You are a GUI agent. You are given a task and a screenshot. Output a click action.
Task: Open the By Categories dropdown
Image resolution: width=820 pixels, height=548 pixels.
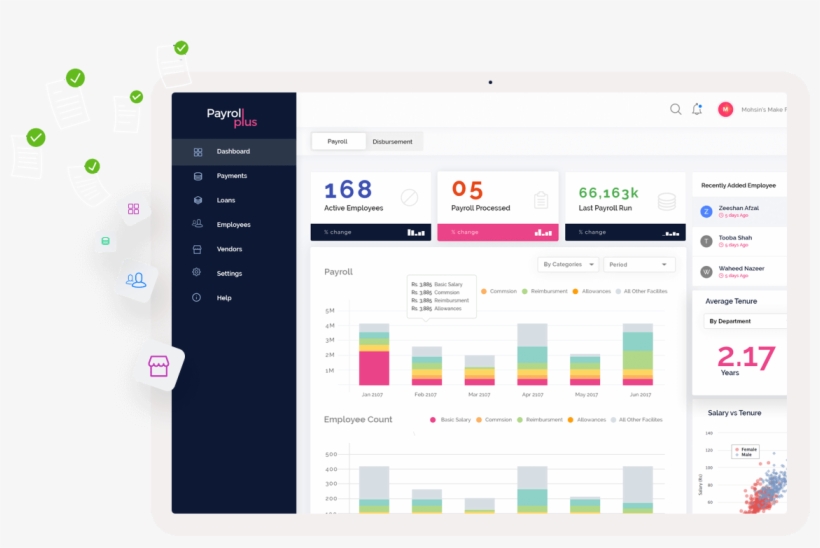click(x=568, y=265)
